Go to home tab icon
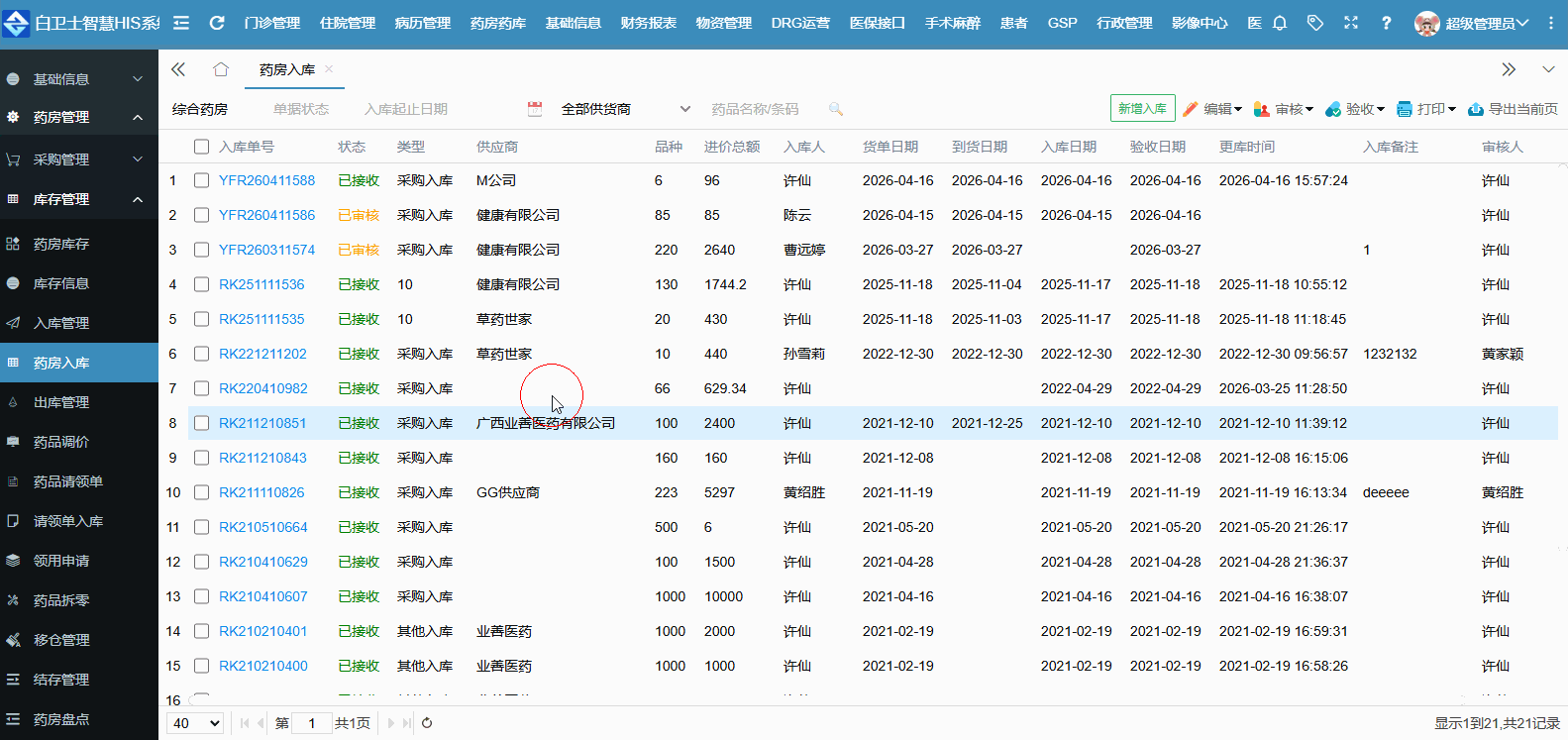1568x740 pixels. point(221,69)
